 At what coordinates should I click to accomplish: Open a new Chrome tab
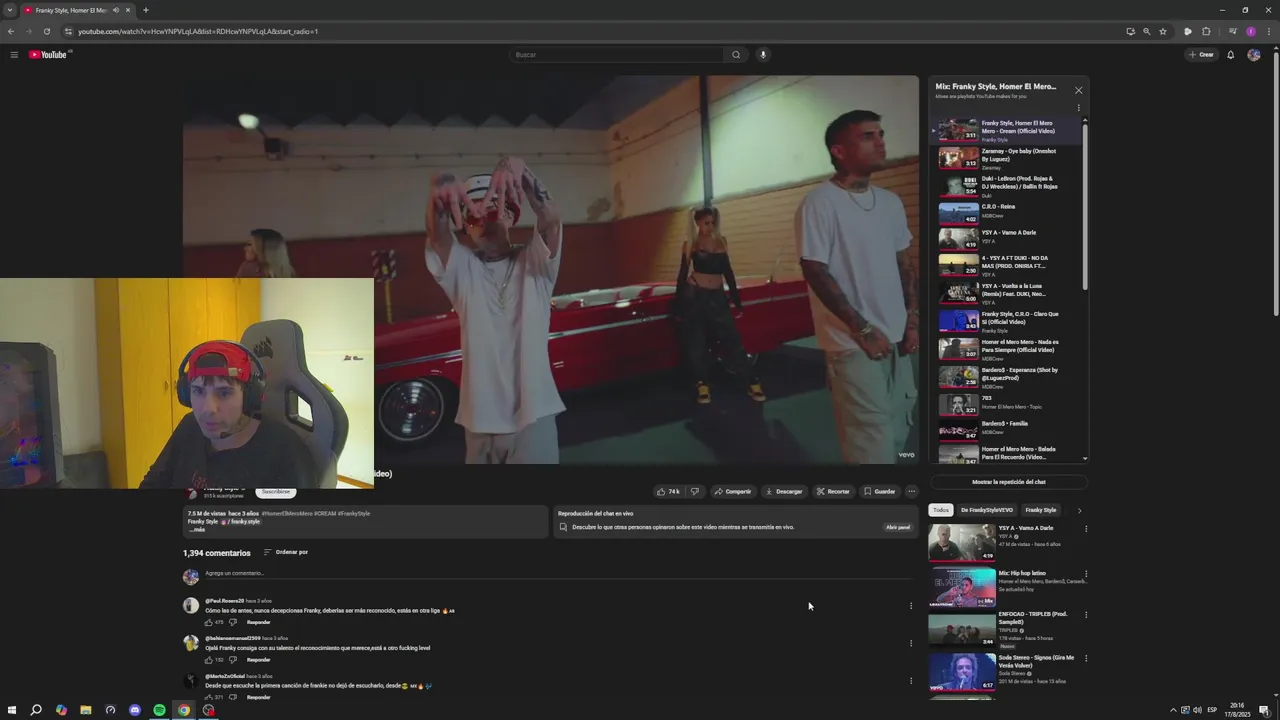coord(146,10)
